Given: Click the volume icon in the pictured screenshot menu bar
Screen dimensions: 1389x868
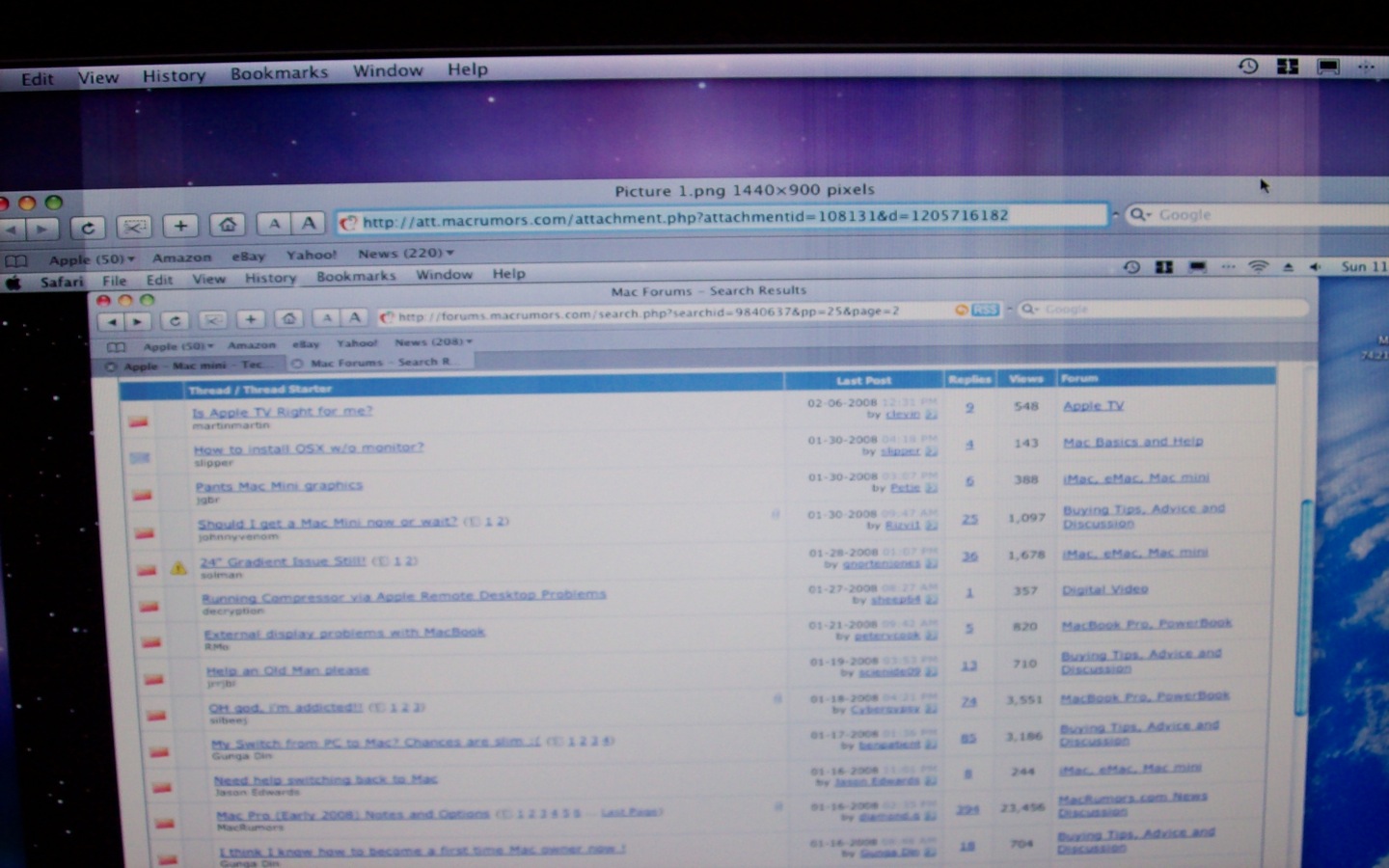Looking at the screenshot, I should (1315, 267).
